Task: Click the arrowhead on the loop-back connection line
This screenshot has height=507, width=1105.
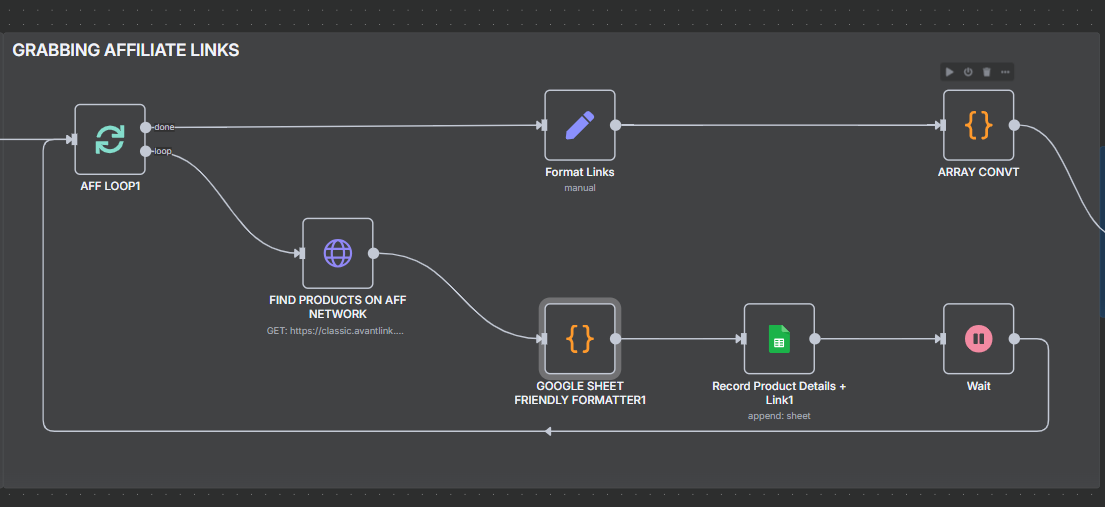Action: (548, 431)
